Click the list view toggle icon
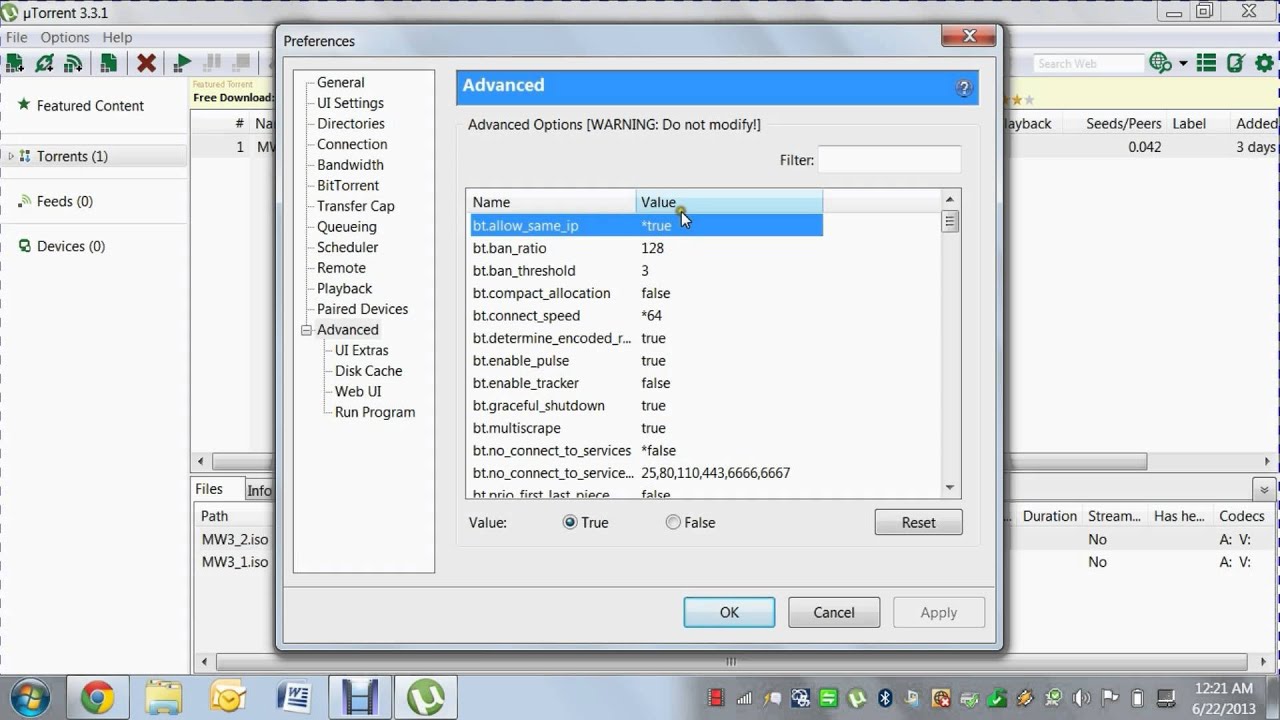 1207,63
